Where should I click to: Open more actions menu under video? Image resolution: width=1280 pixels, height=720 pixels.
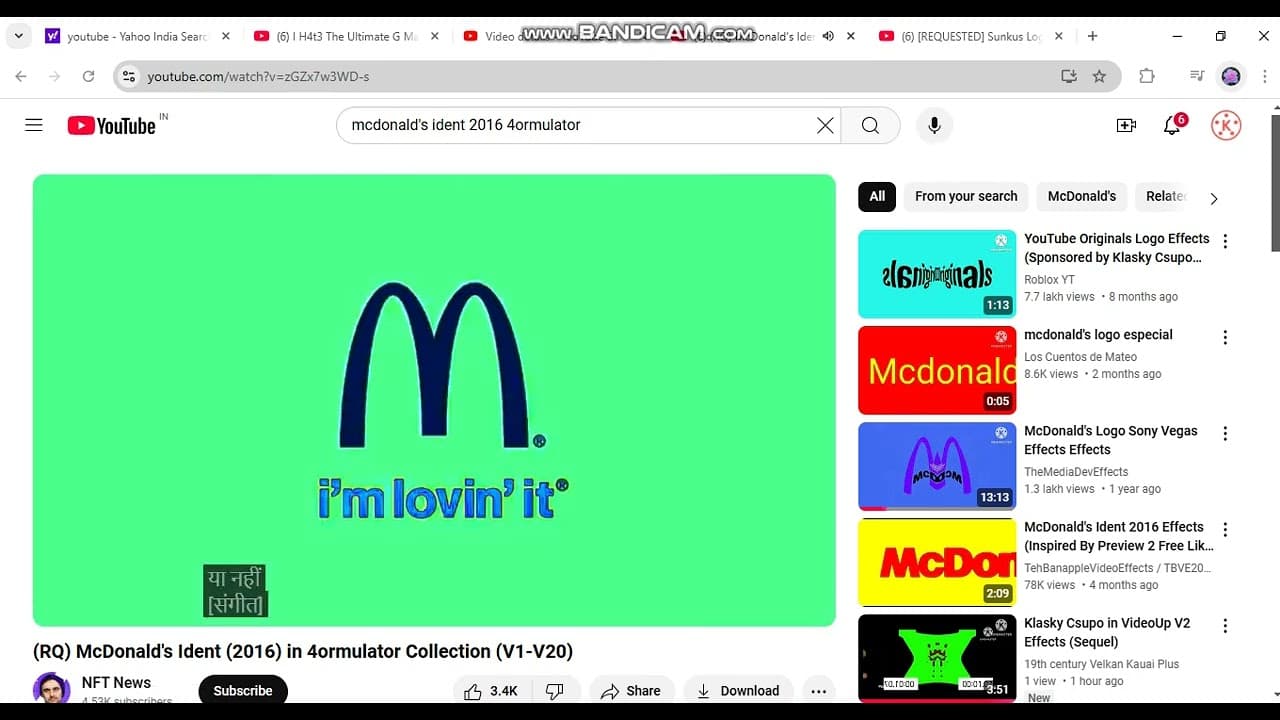pyautogui.click(x=818, y=691)
